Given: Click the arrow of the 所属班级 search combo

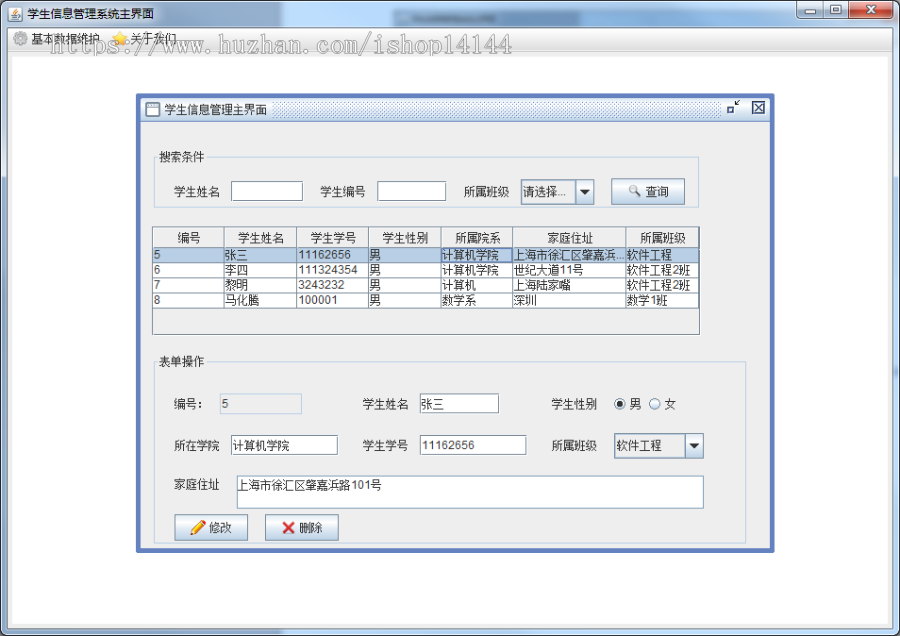Looking at the screenshot, I should tap(584, 191).
